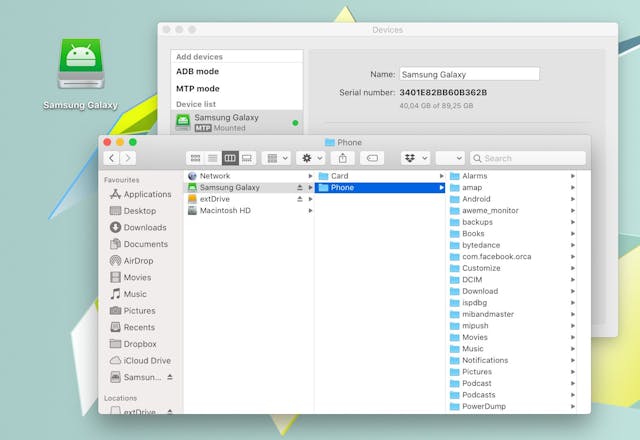Select the Phone folder
Screen dimensions: 640x440
pos(380,187)
